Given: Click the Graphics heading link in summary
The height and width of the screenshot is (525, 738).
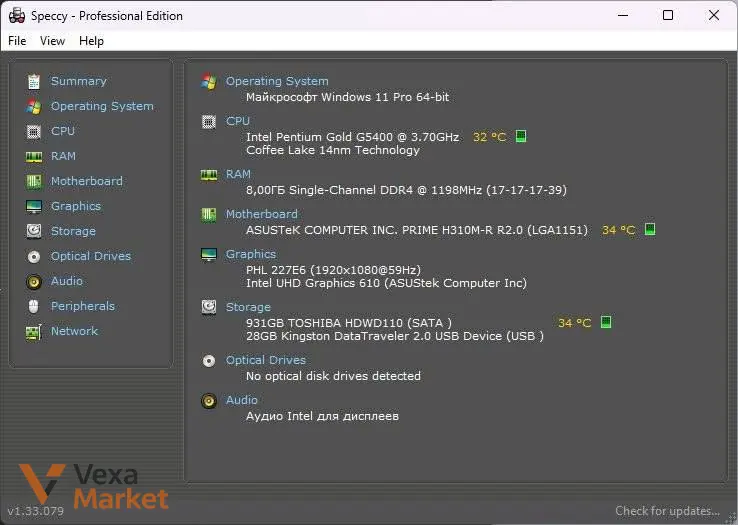Looking at the screenshot, I should click(251, 254).
